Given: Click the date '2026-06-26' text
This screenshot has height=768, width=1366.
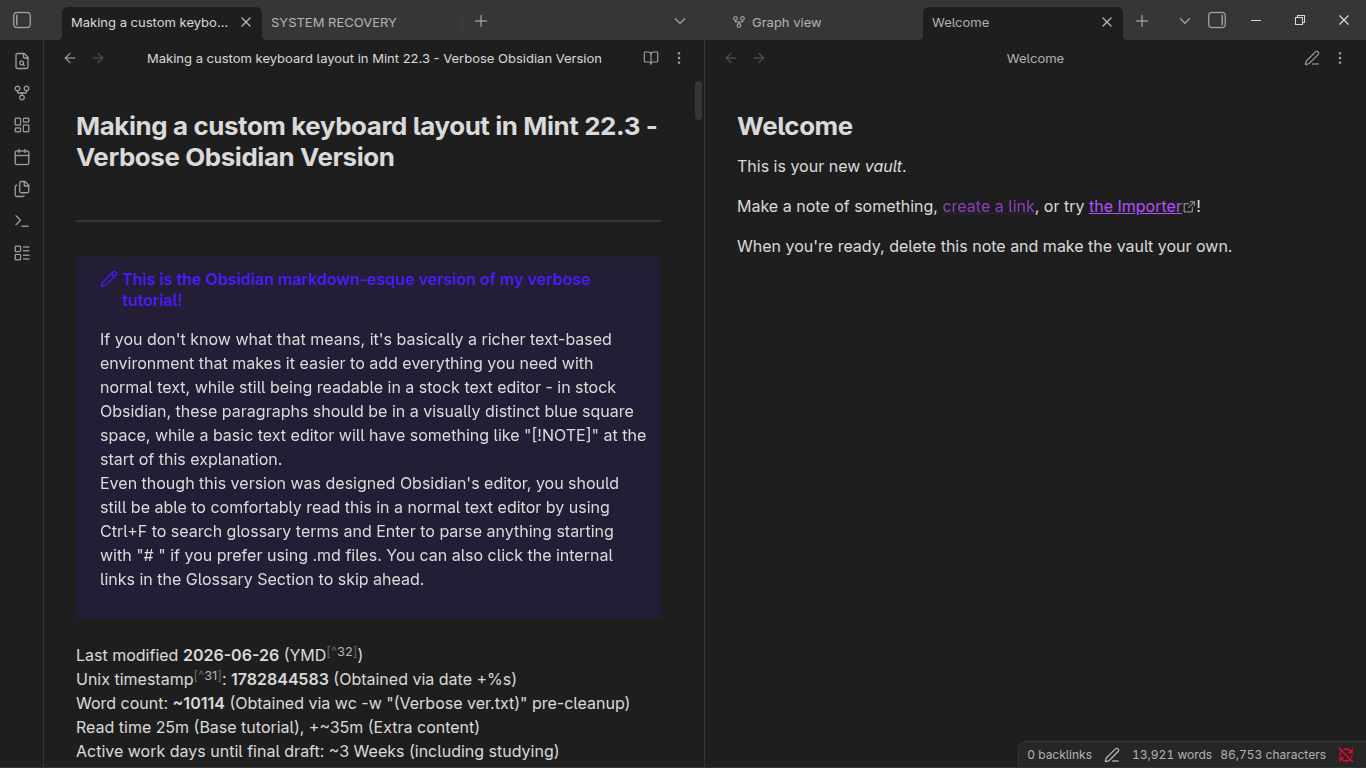Looking at the screenshot, I should pos(231,656).
